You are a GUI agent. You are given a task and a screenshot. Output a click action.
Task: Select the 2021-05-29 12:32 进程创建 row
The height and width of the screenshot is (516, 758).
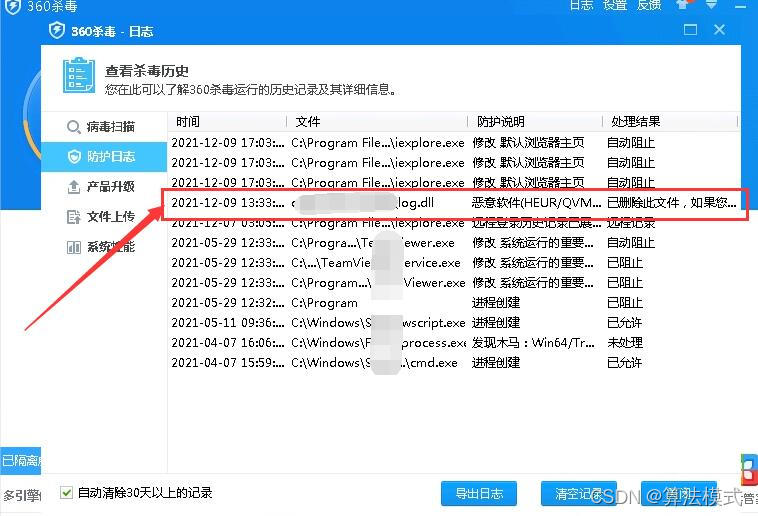(454, 303)
